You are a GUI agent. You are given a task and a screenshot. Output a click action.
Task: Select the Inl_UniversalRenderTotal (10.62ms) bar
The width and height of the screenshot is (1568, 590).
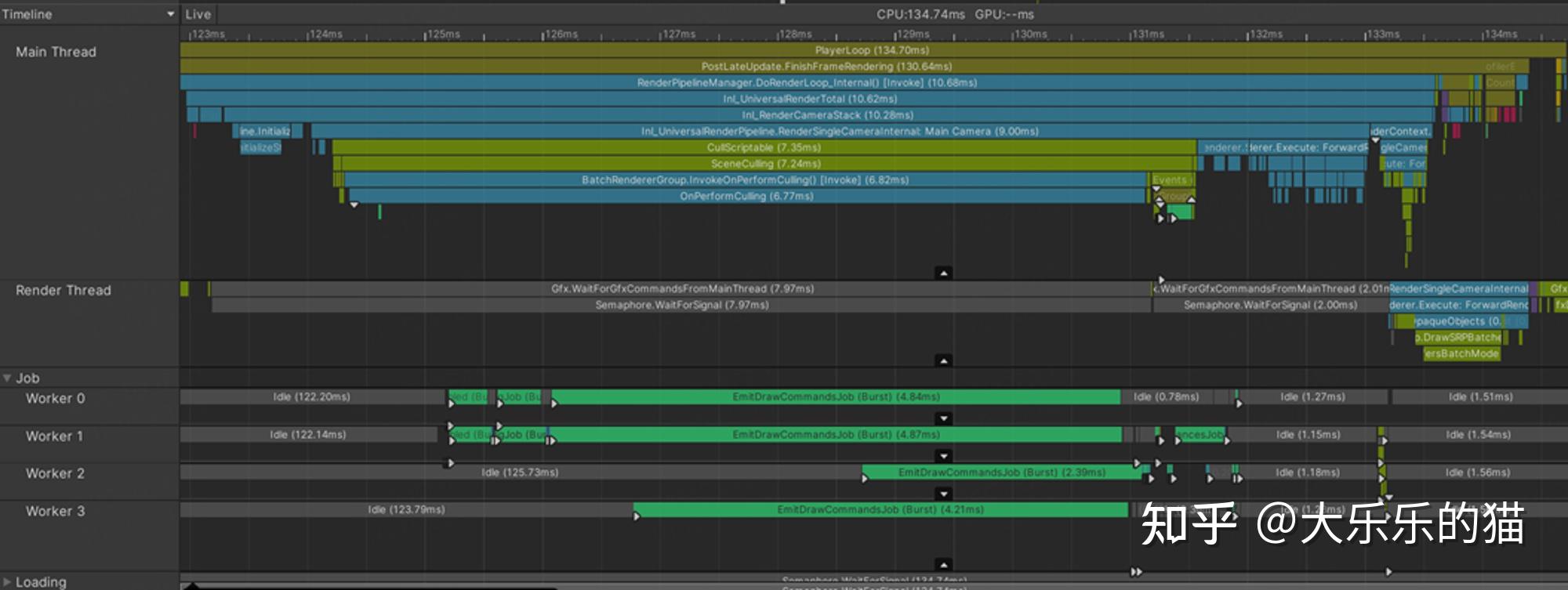pyautogui.click(x=810, y=99)
